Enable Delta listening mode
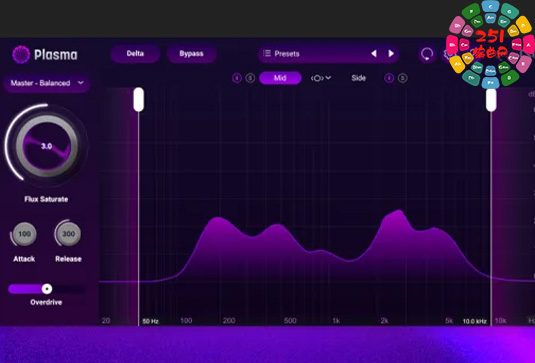535x363 pixels. (x=135, y=54)
